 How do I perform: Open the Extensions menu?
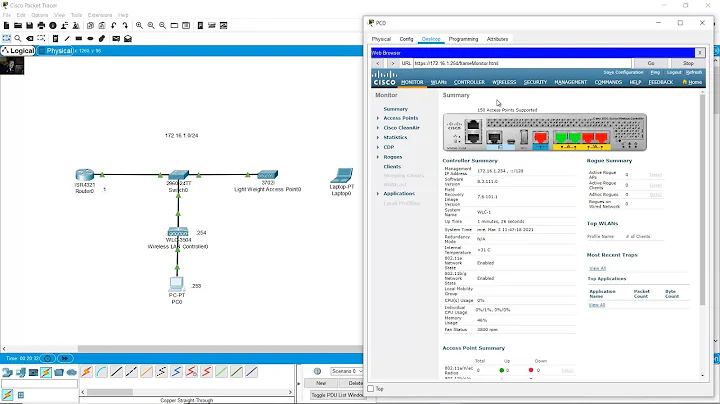coord(100,15)
